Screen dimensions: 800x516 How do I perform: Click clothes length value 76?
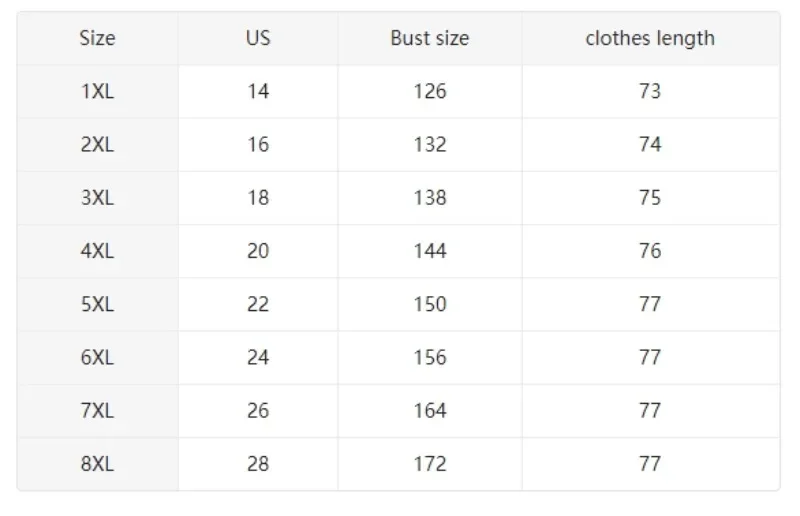point(650,251)
